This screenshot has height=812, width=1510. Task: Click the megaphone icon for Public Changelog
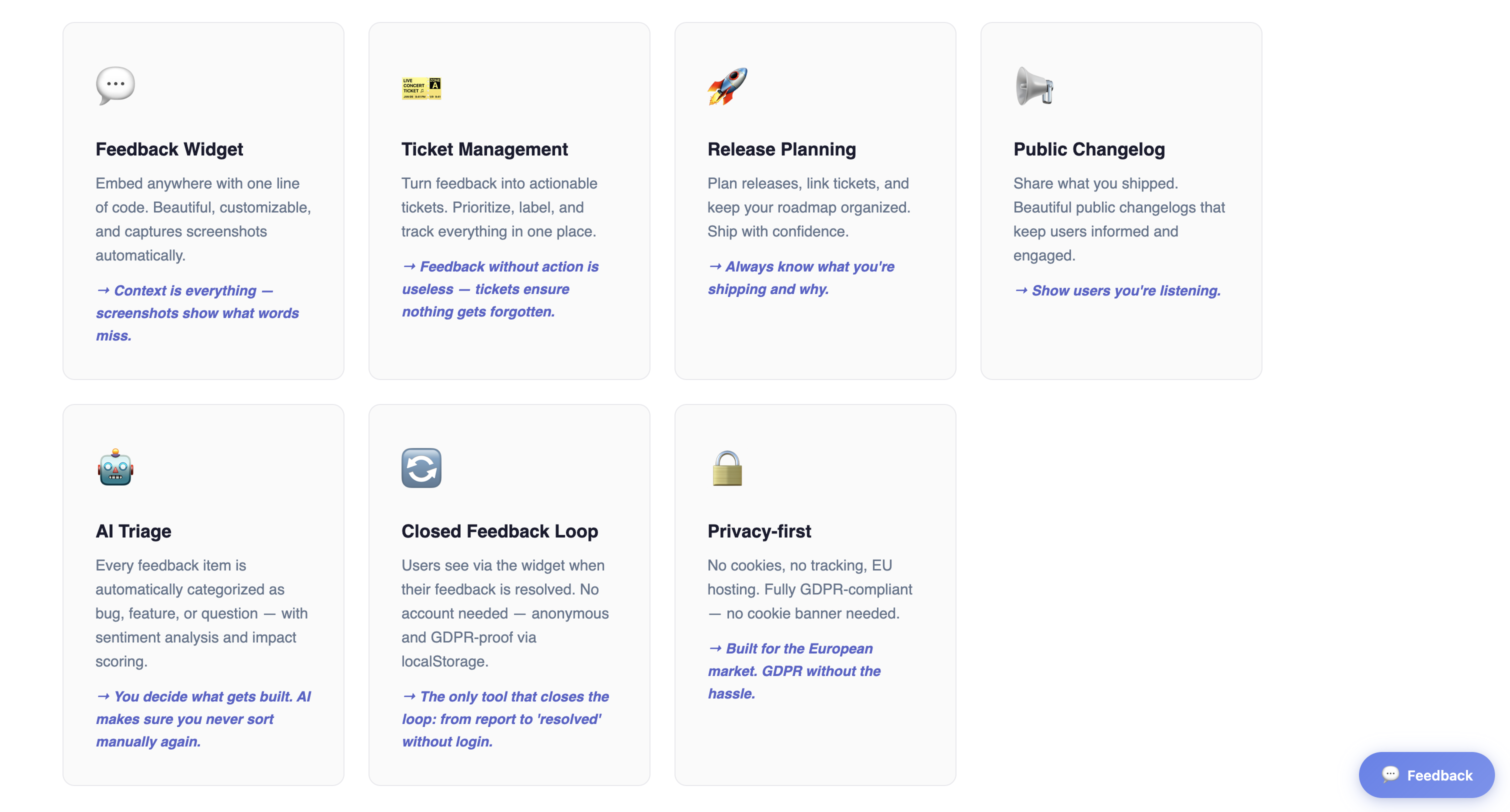point(1034,86)
